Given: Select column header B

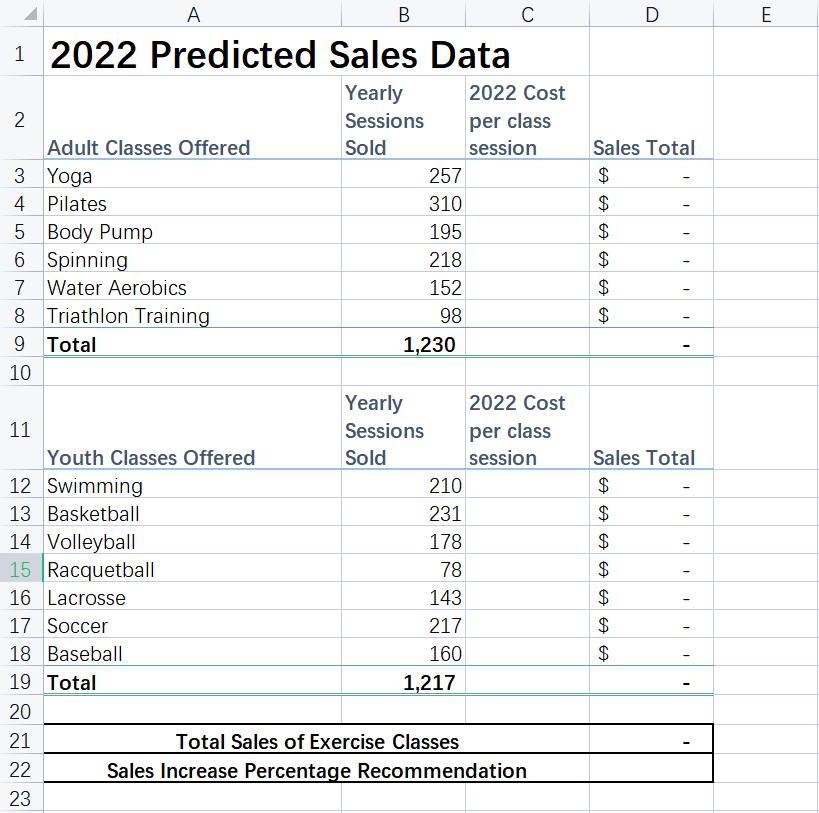Looking at the screenshot, I should point(403,15).
